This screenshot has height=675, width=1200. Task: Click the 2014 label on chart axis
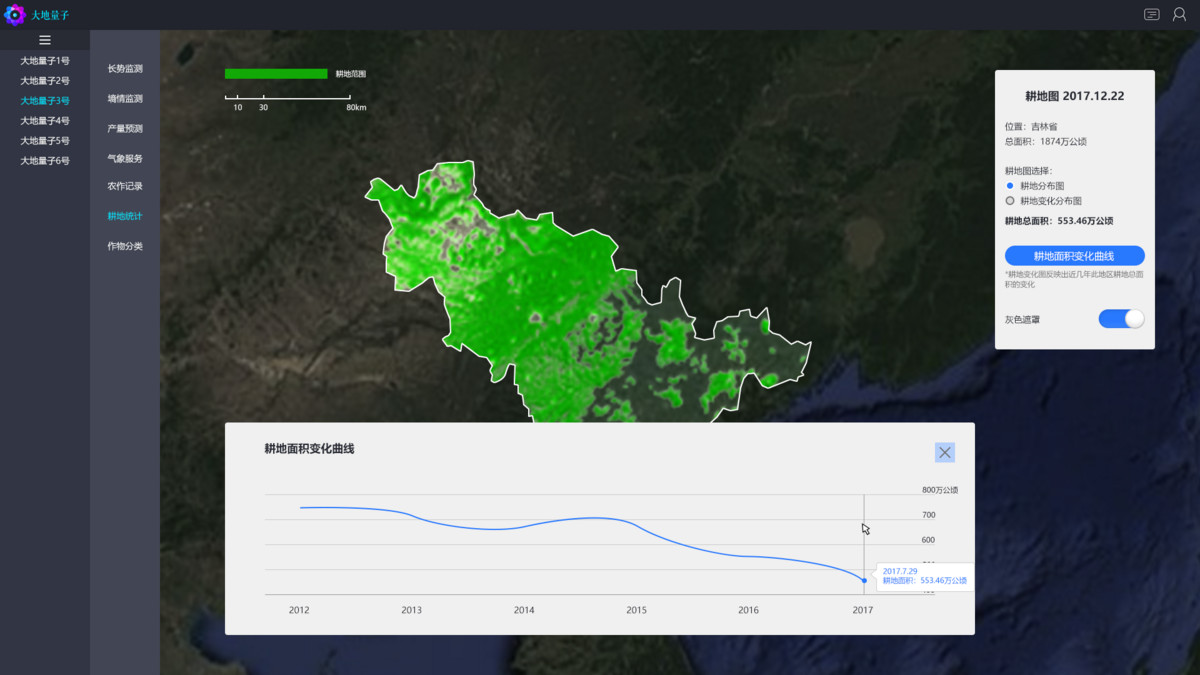524,610
